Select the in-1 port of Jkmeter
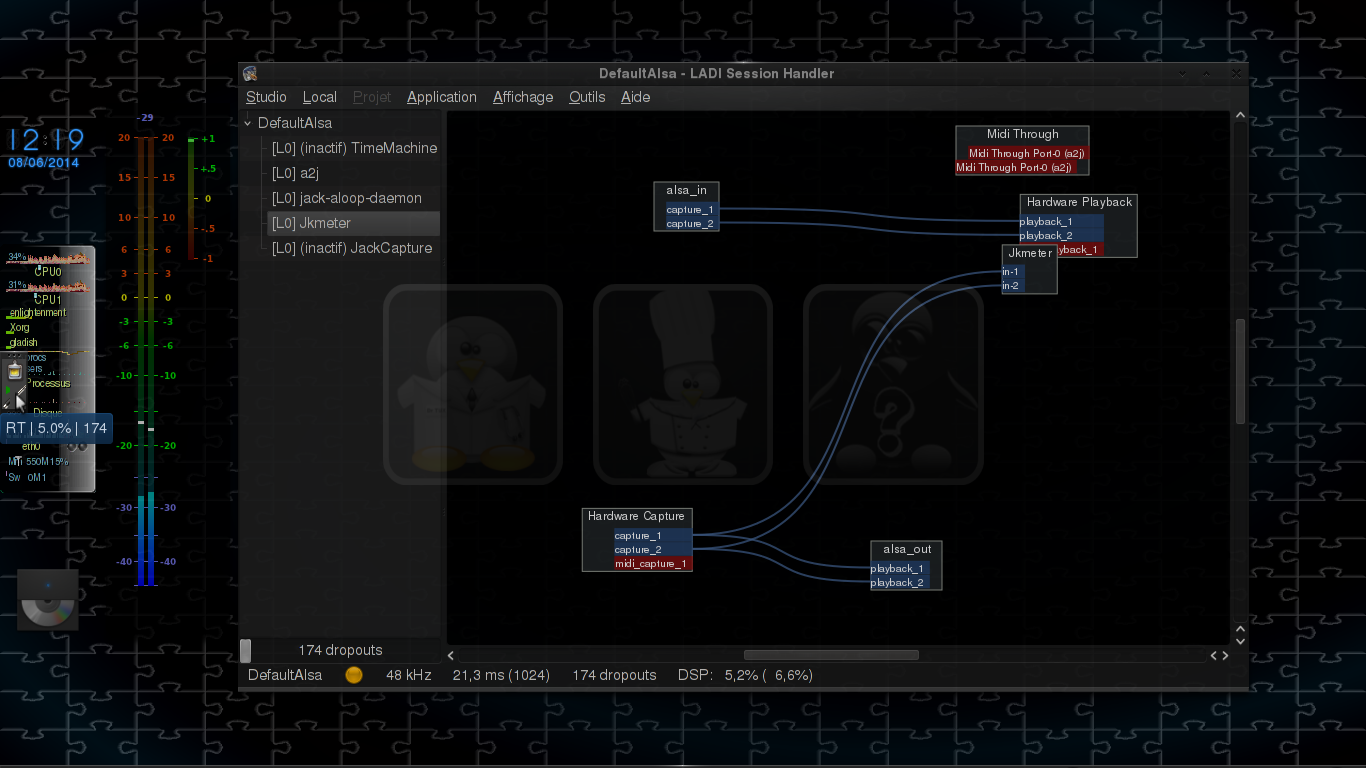Viewport: 1366px width, 768px height. click(x=1013, y=272)
